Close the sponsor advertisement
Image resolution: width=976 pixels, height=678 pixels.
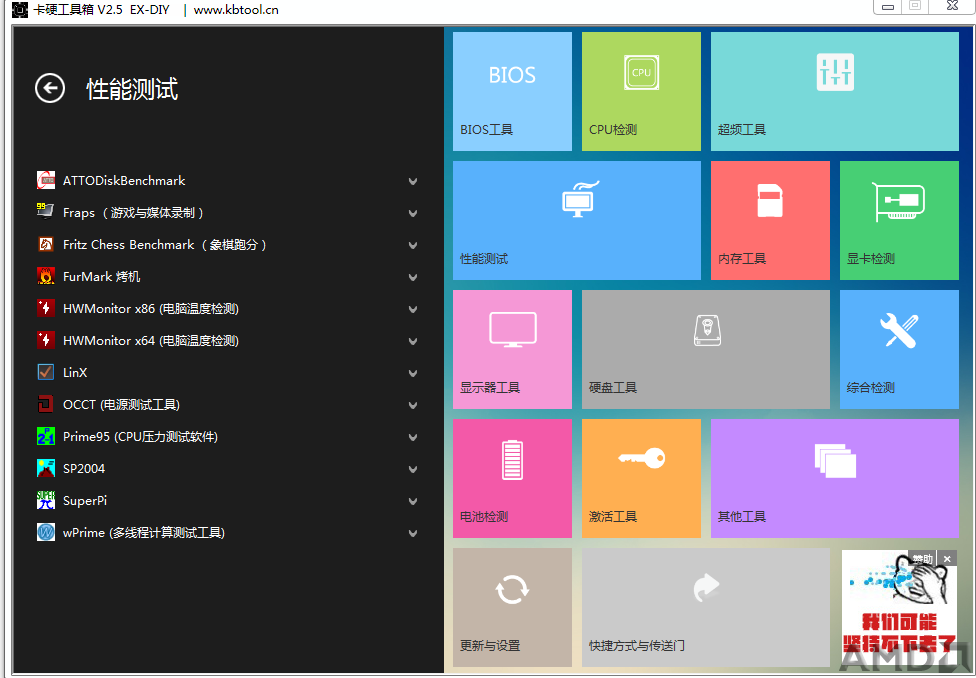947,558
